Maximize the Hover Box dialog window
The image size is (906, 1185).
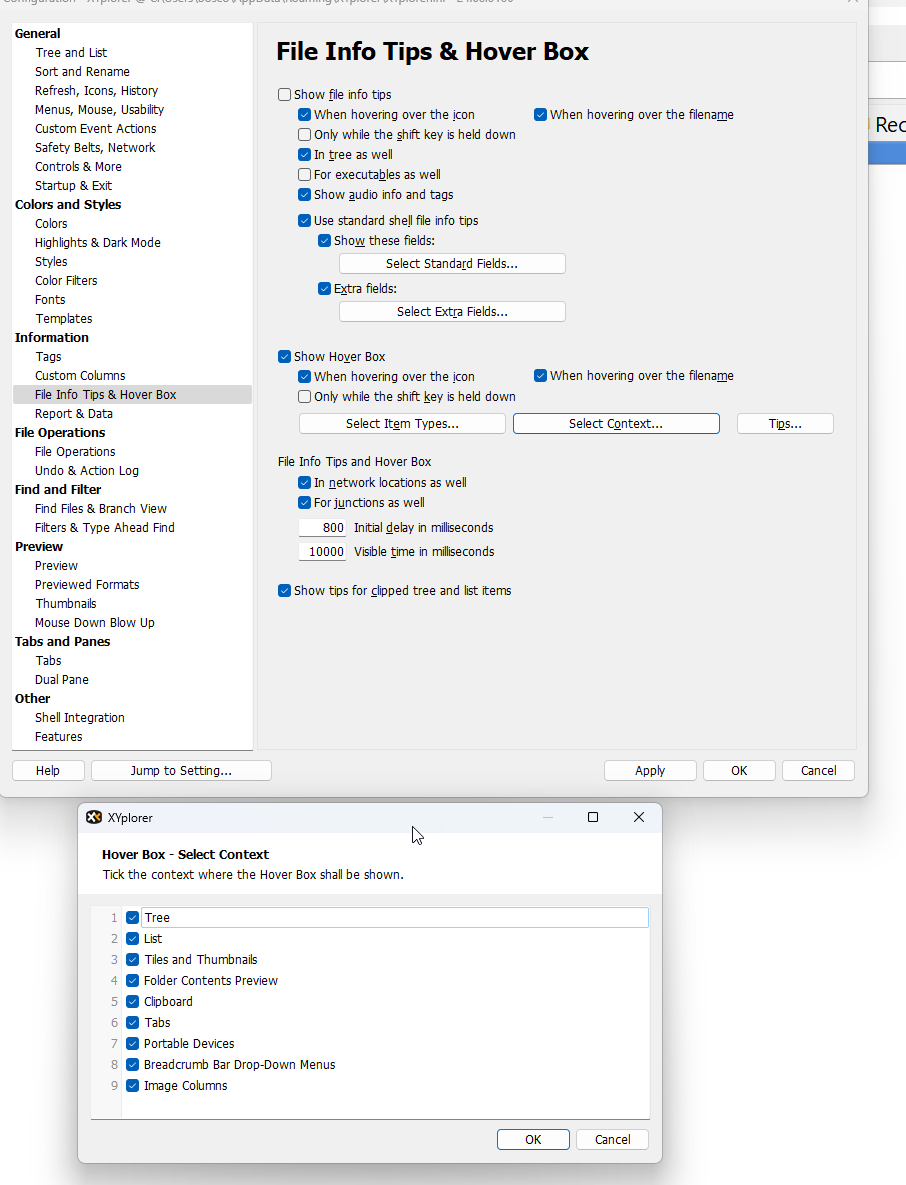593,817
